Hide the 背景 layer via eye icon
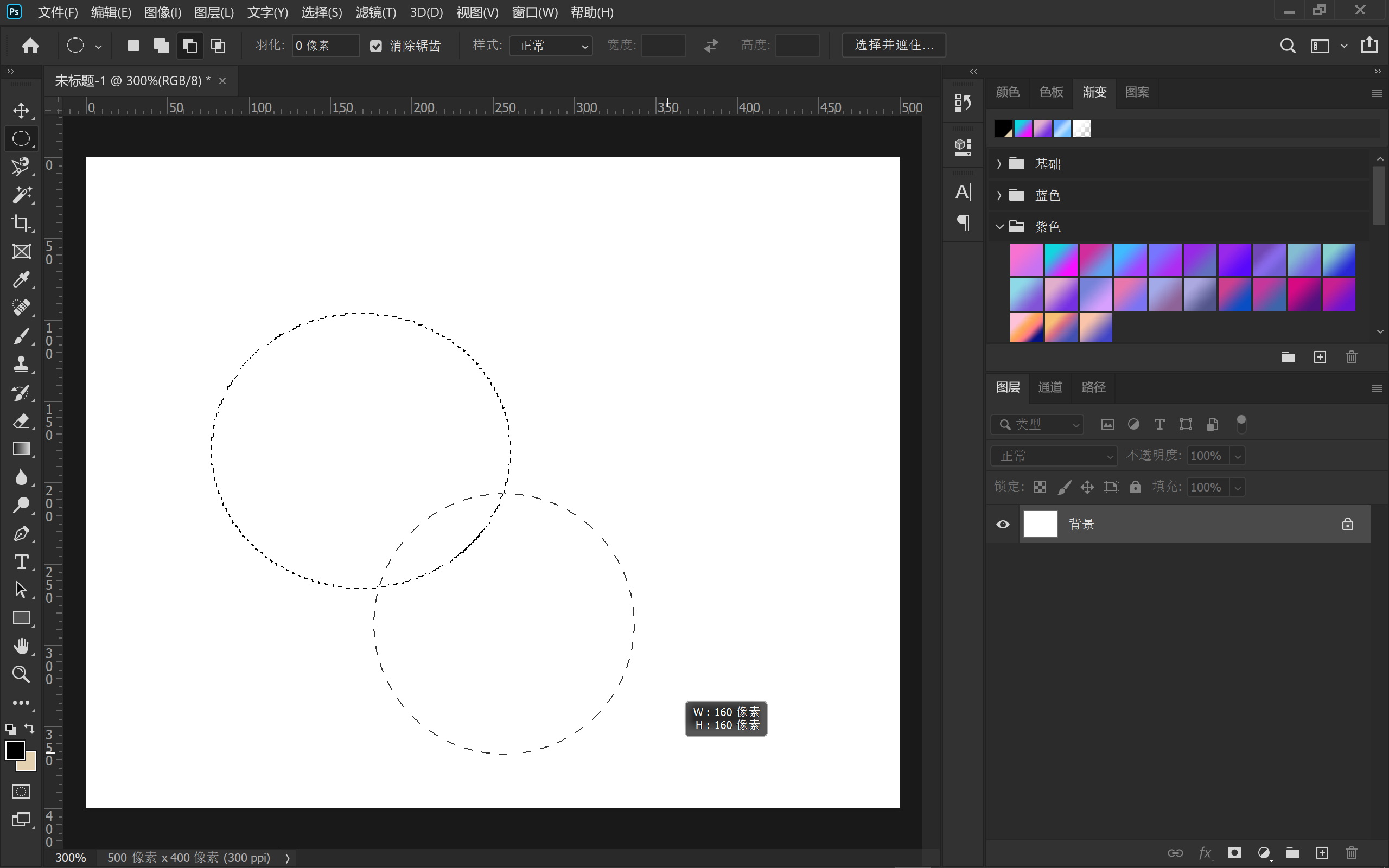This screenshot has width=1389, height=868. 1003,524
